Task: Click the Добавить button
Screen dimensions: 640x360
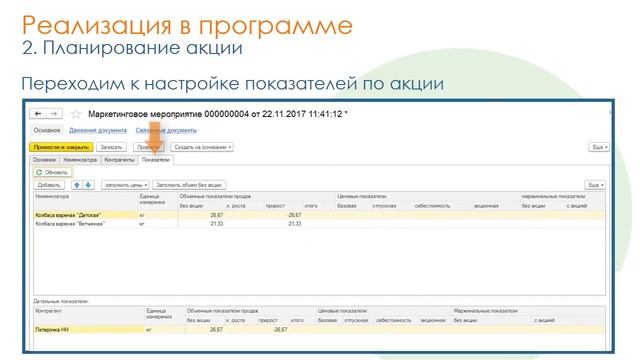Action: [49, 185]
